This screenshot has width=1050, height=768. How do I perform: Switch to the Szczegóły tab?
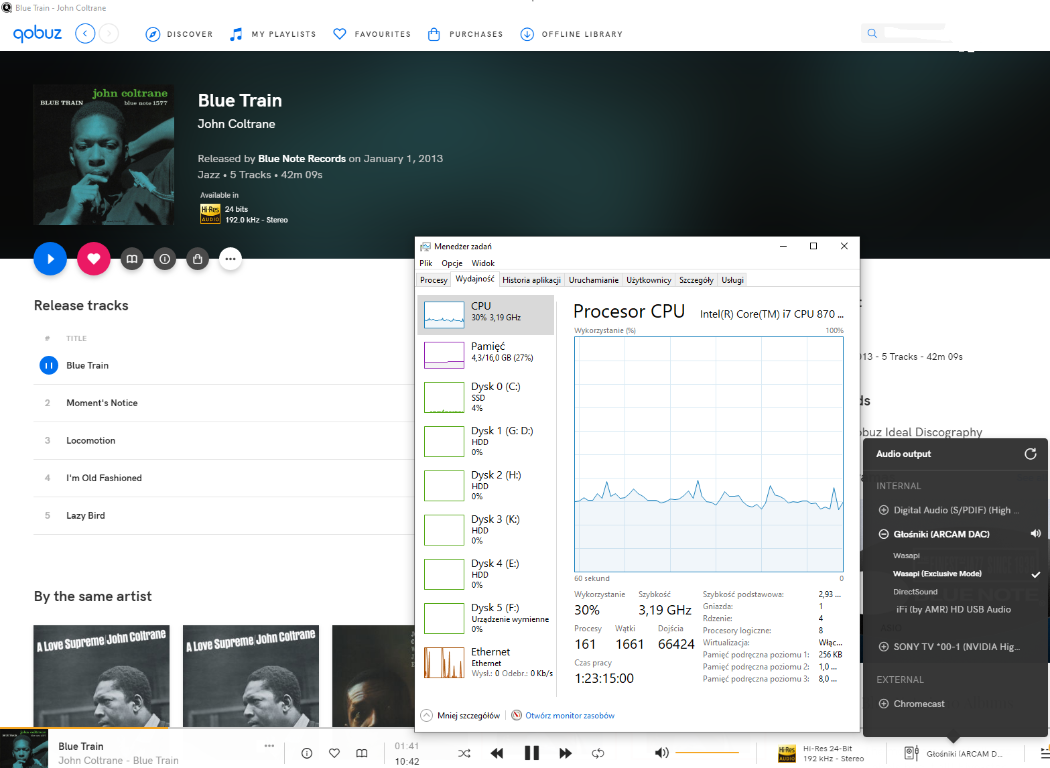tap(696, 280)
